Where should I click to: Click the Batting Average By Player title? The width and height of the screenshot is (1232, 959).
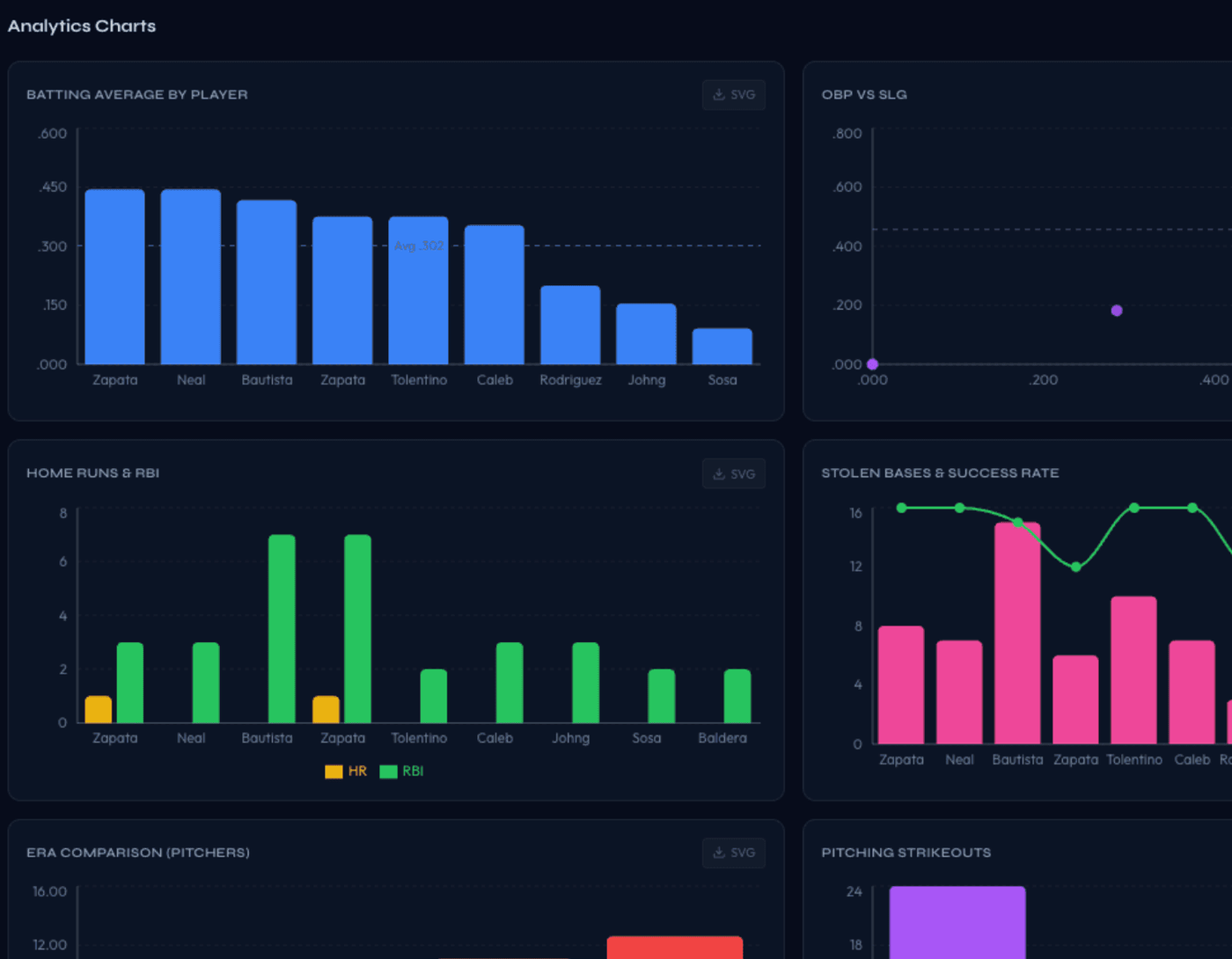tap(137, 94)
